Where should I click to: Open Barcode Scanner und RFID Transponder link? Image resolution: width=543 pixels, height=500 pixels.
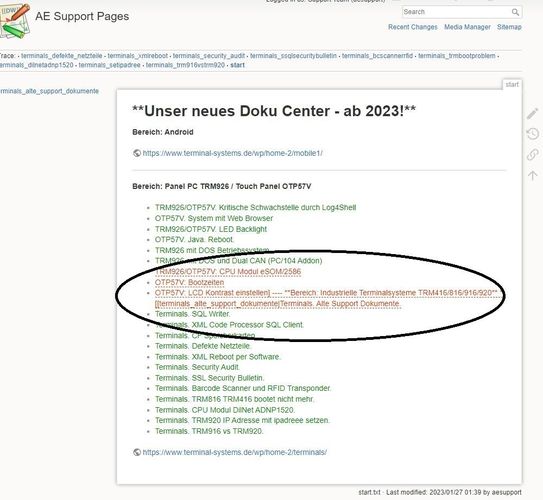pyautogui.click(x=243, y=388)
